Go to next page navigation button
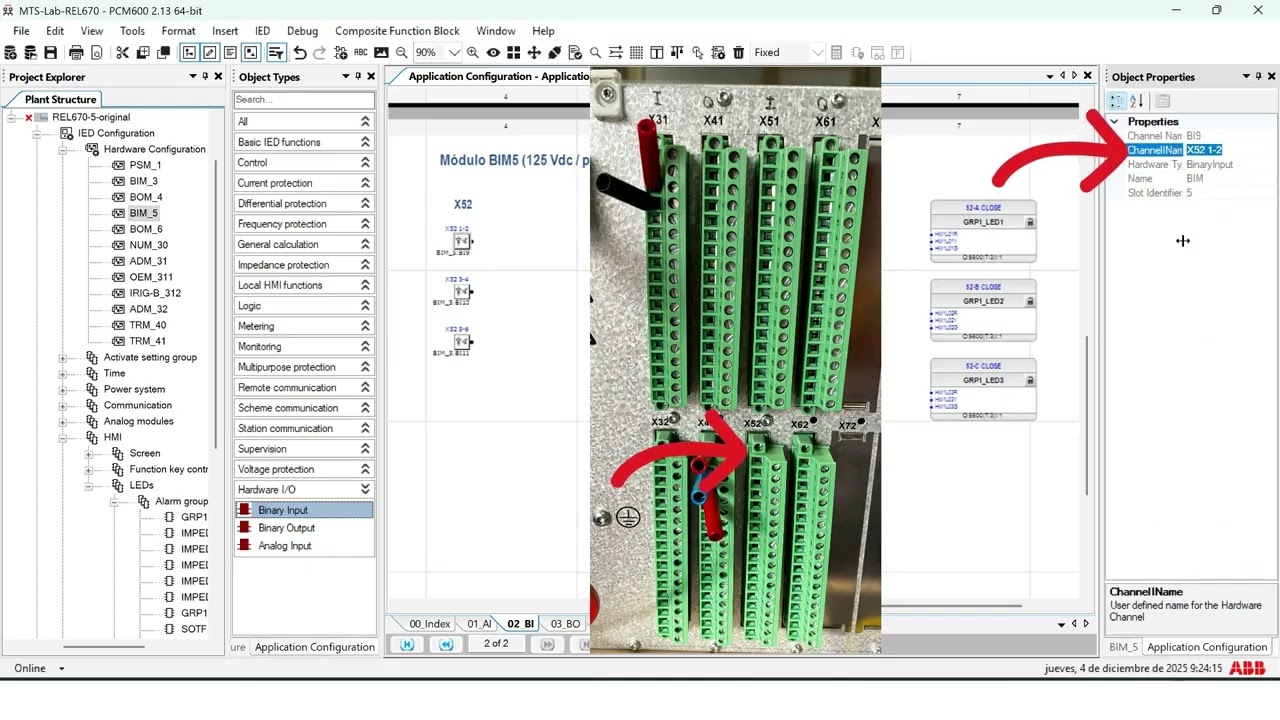The height and width of the screenshot is (720, 1280). (x=547, y=645)
